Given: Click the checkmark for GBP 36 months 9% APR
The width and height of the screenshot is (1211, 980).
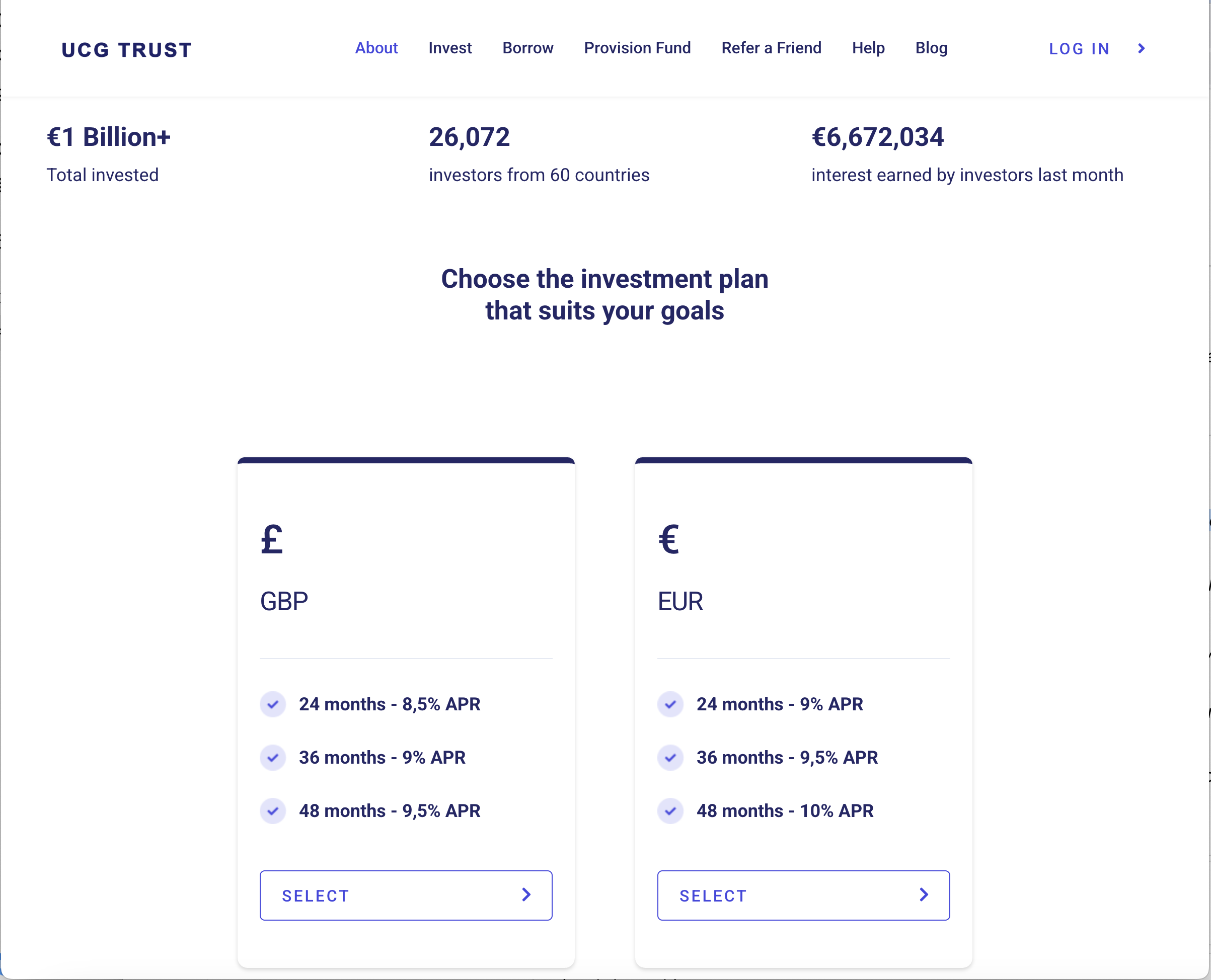Looking at the screenshot, I should (273, 758).
